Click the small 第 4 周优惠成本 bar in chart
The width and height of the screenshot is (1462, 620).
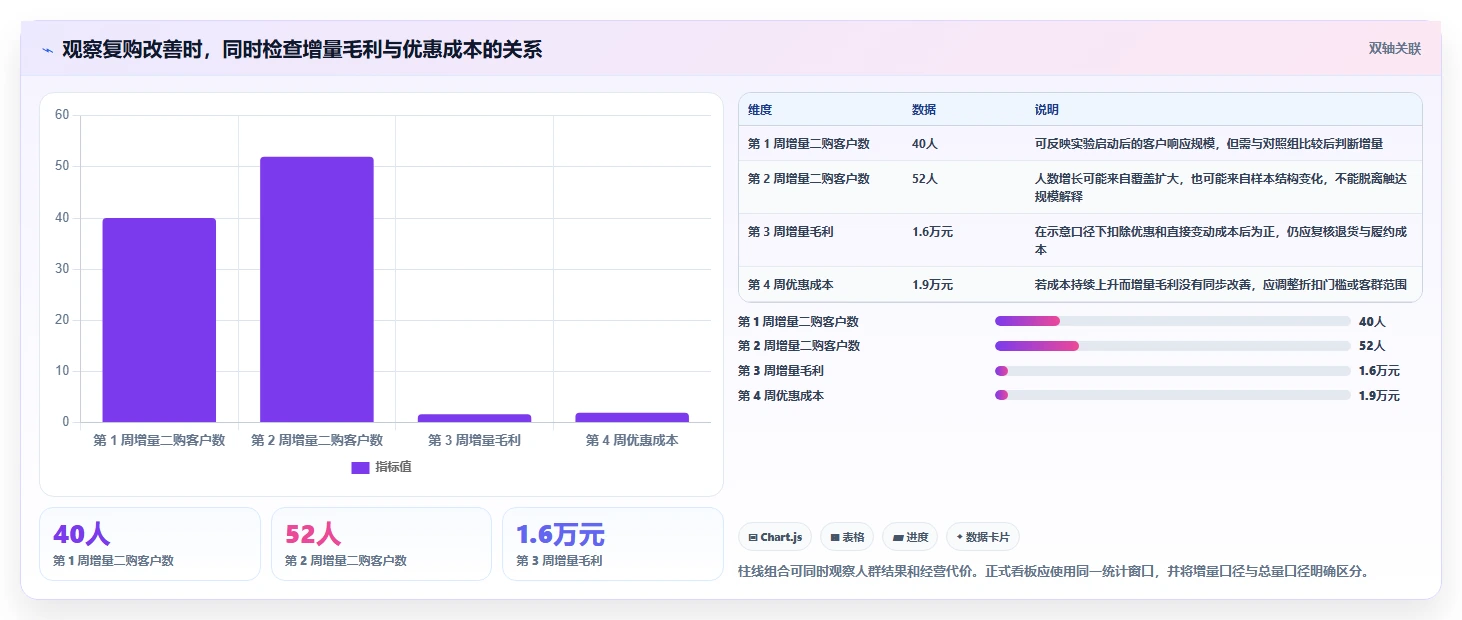click(x=632, y=417)
